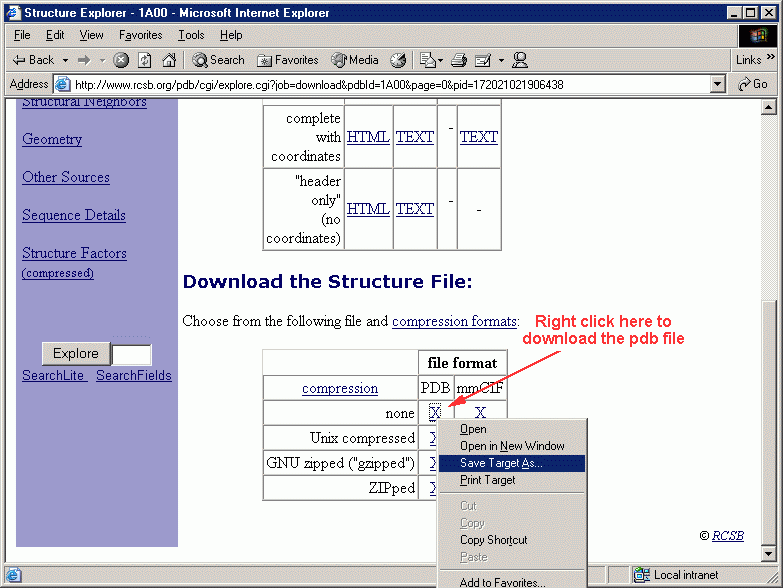Refresh the page using Refresh icon
This screenshot has height=588, width=783.
pyautogui.click(x=145, y=60)
